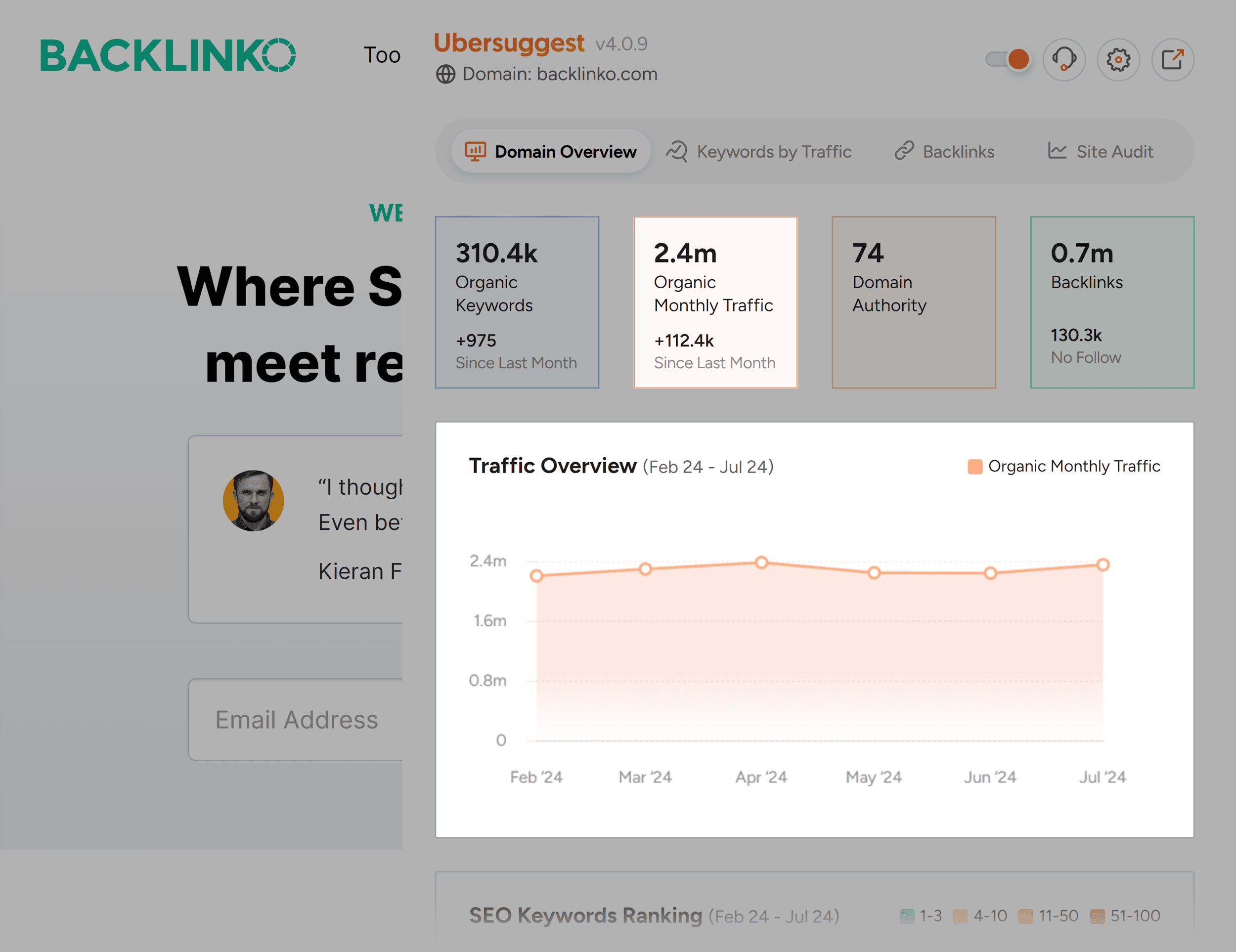The image size is (1236, 952).
Task: Click the chain-link icon next to Backlinks
Action: [x=904, y=151]
